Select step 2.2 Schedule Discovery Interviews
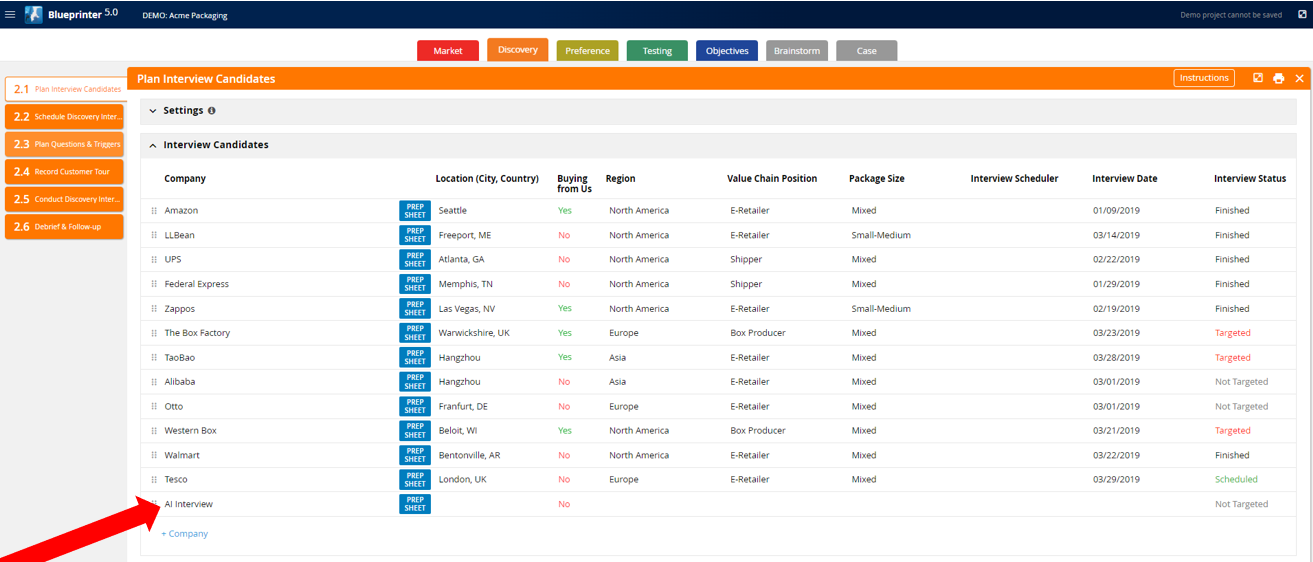Viewport: 1313px width, 562px height. pos(64,117)
